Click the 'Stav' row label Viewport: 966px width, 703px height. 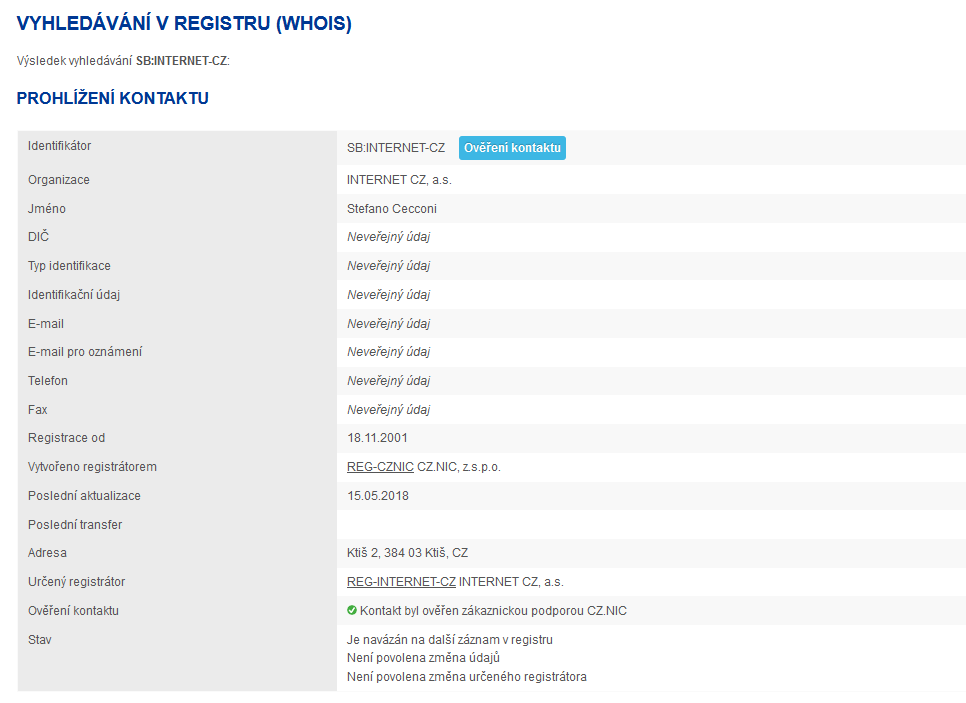pyautogui.click(x=39, y=640)
